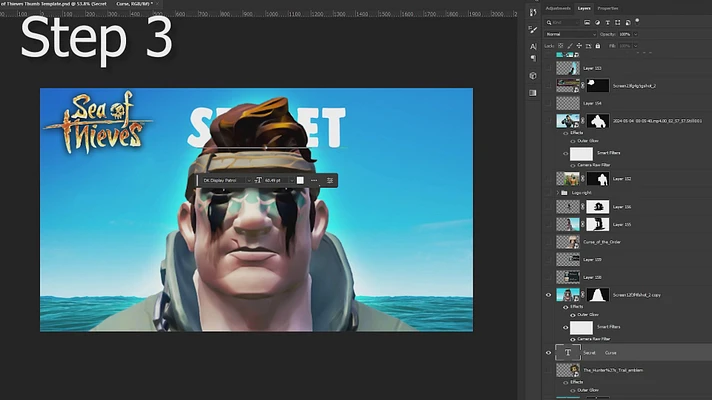Open the Paragraph panel icon
Viewport: 712px width, 400px height.
click(x=533, y=58)
